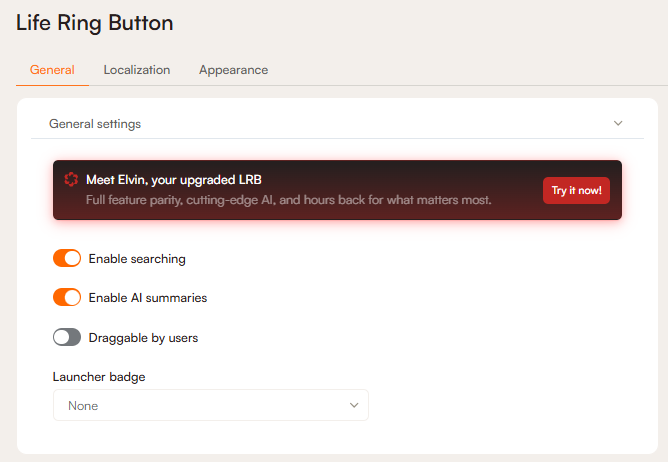
Task: Click the Elvin logo icon in the banner
Action: (x=71, y=180)
